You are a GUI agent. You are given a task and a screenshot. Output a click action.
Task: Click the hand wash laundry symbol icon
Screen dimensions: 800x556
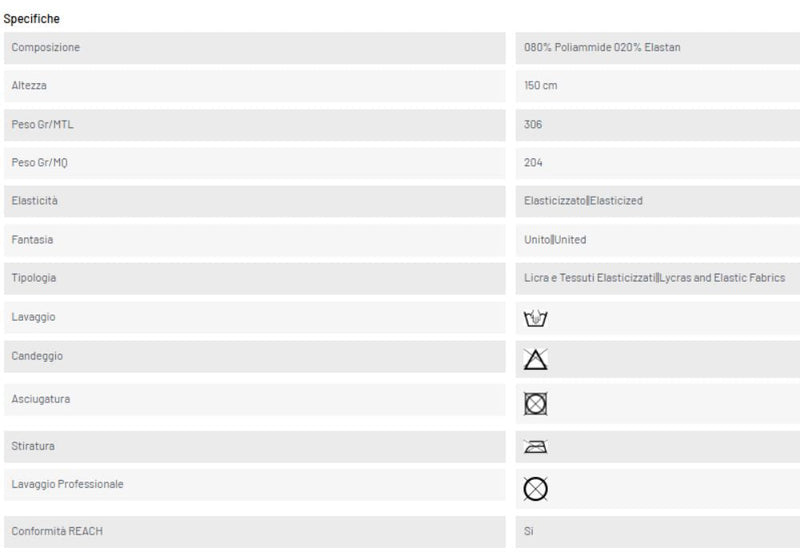(535, 318)
